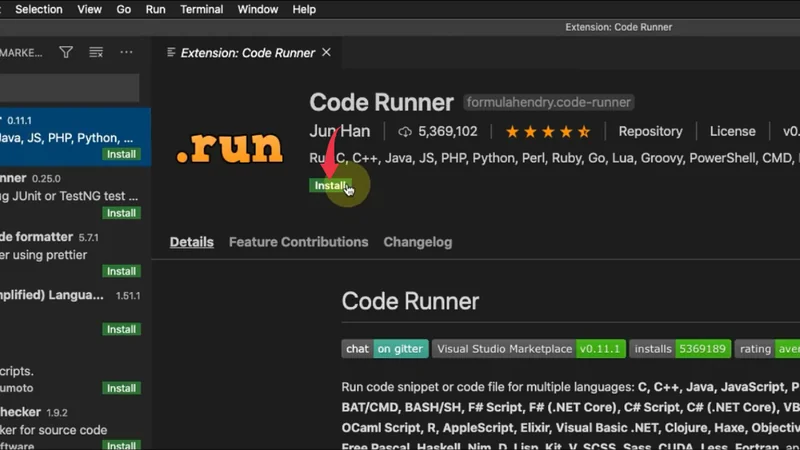The image size is (800, 450).
Task: Install the JUnit/TestNG test runner extension
Action: [121, 213]
